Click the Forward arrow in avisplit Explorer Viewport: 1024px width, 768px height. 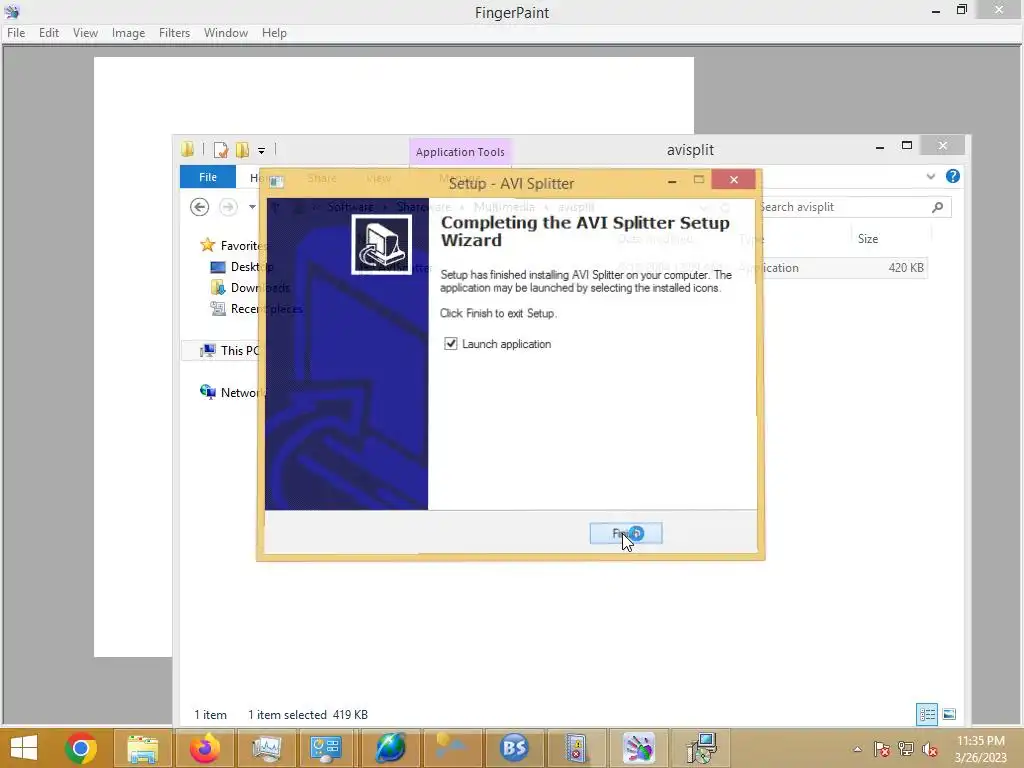point(228,207)
